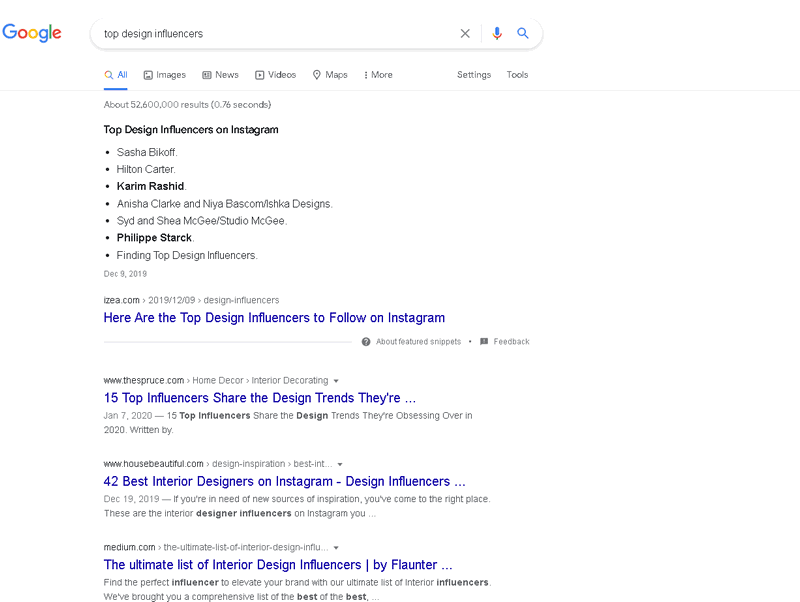Switch to the News tab
Screen dimensions: 800x602
[220, 75]
